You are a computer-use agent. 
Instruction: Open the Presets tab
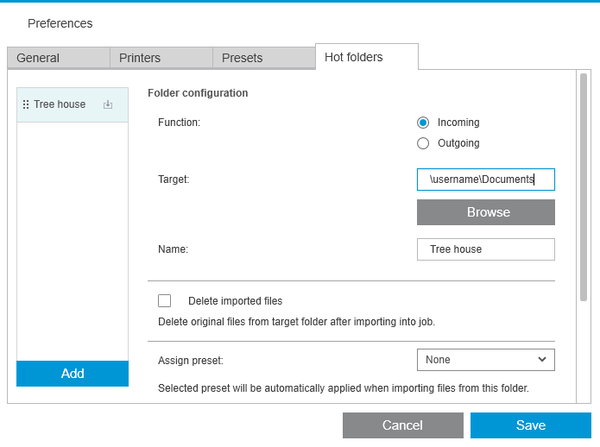(264, 58)
